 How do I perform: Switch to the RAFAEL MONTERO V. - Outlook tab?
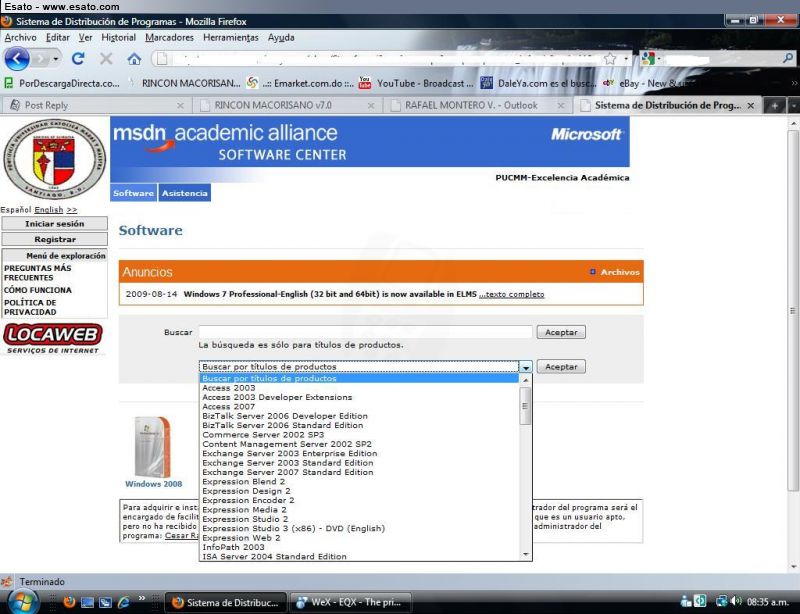pyautogui.click(x=478, y=106)
